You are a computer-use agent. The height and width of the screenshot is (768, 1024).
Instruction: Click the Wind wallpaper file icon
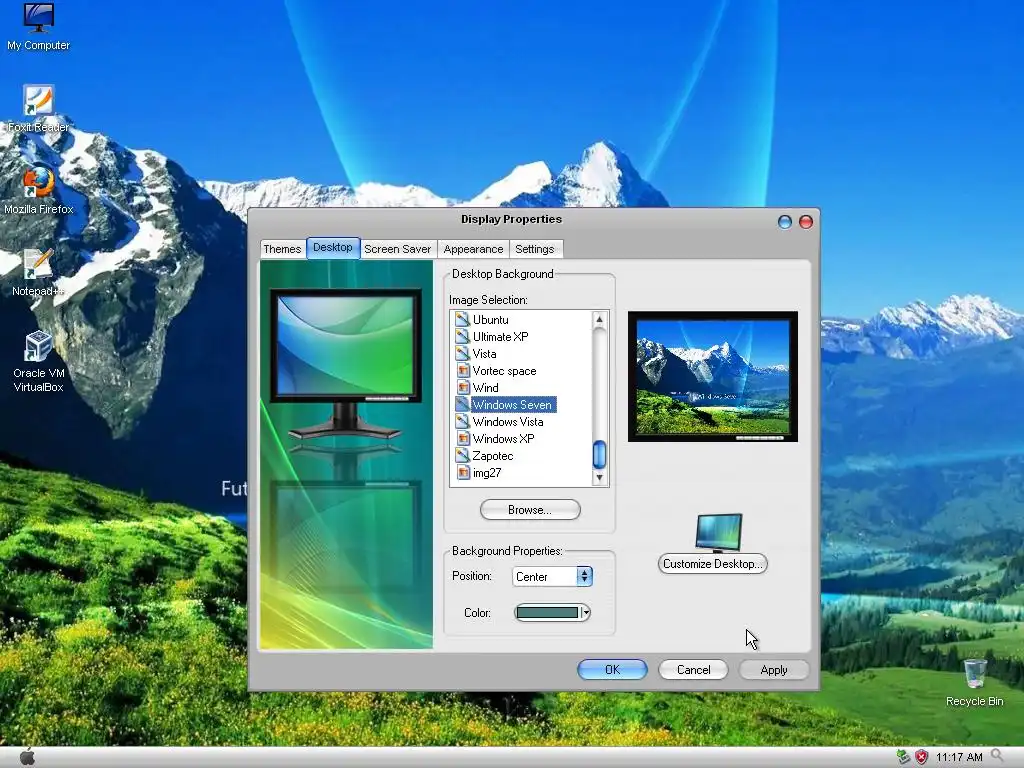coord(462,387)
